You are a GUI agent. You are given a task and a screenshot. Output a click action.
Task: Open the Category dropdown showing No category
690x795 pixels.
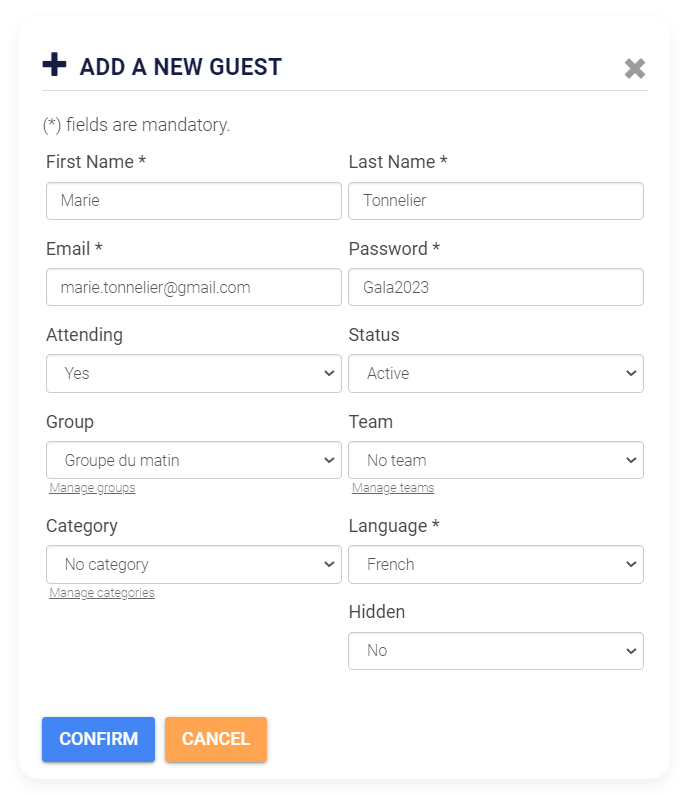[194, 564]
